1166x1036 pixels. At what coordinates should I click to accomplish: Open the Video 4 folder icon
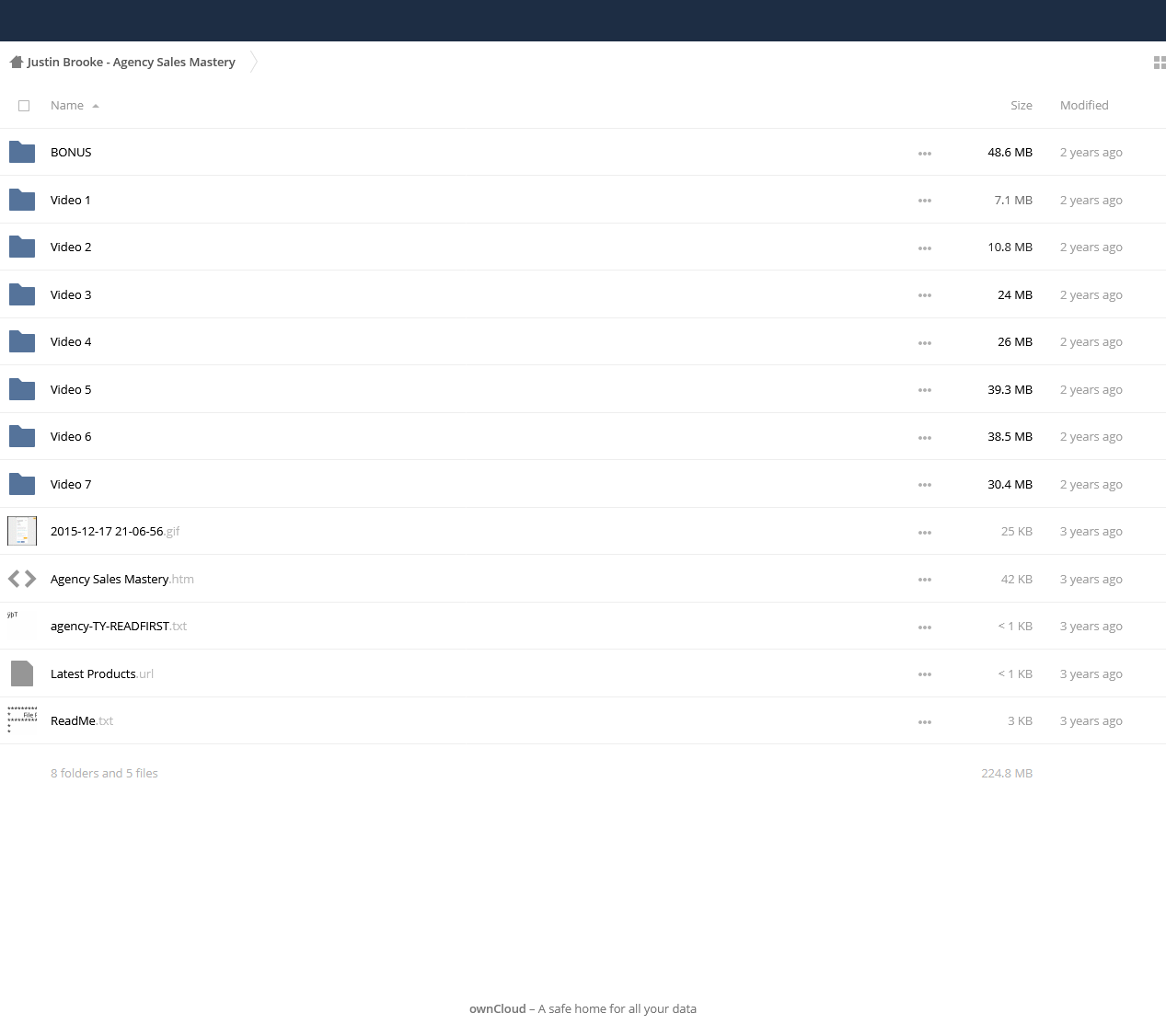pyautogui.click(x=22, y=341)
